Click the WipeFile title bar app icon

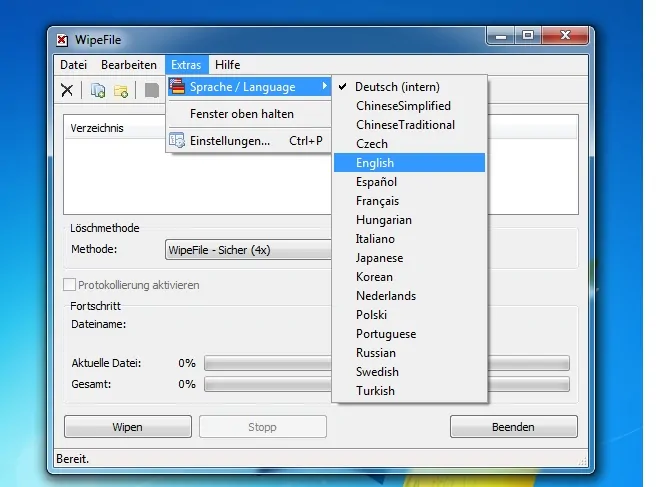tap(62, 40)
